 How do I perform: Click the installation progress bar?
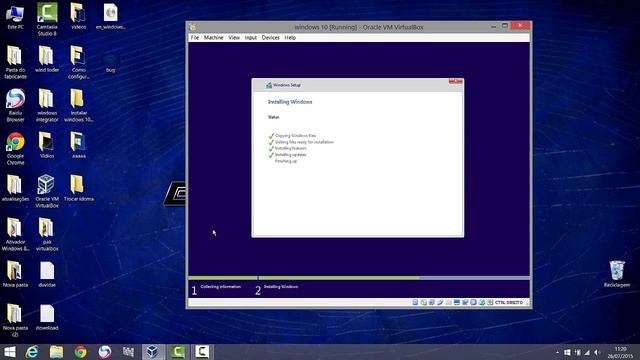[x=359, y=278]
